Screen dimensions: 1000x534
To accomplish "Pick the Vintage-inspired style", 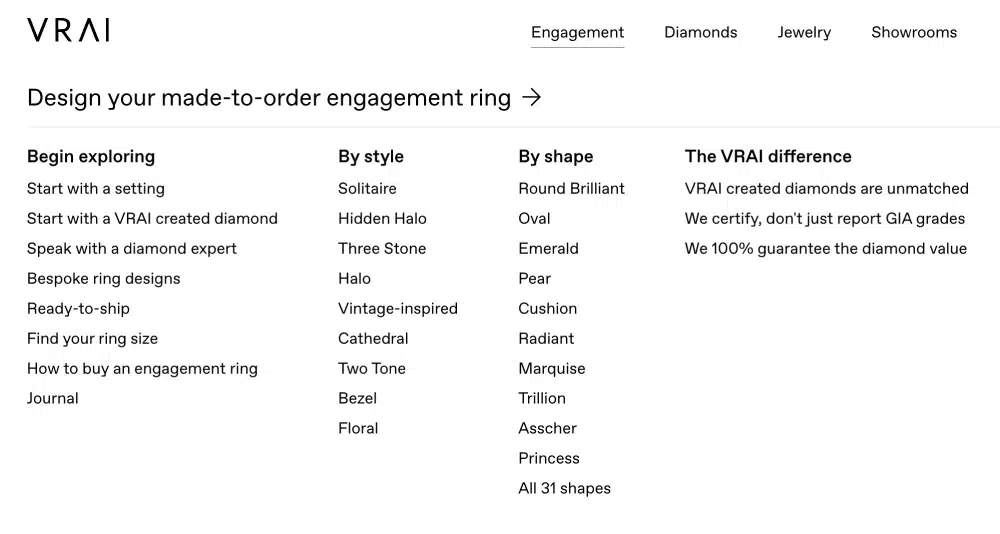I will (x=398, y=308).
